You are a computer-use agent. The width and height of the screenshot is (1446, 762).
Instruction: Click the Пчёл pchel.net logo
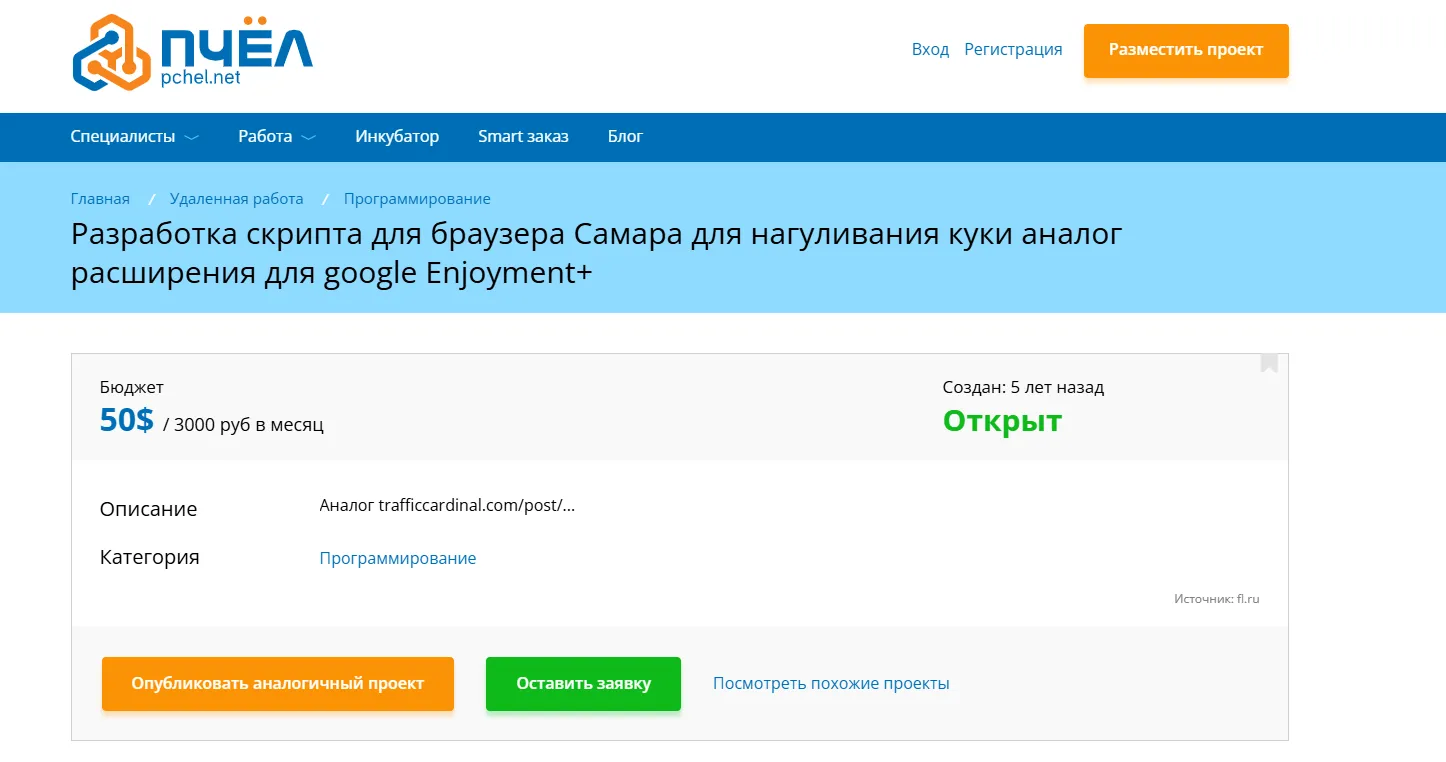click(x=193, y=53)
